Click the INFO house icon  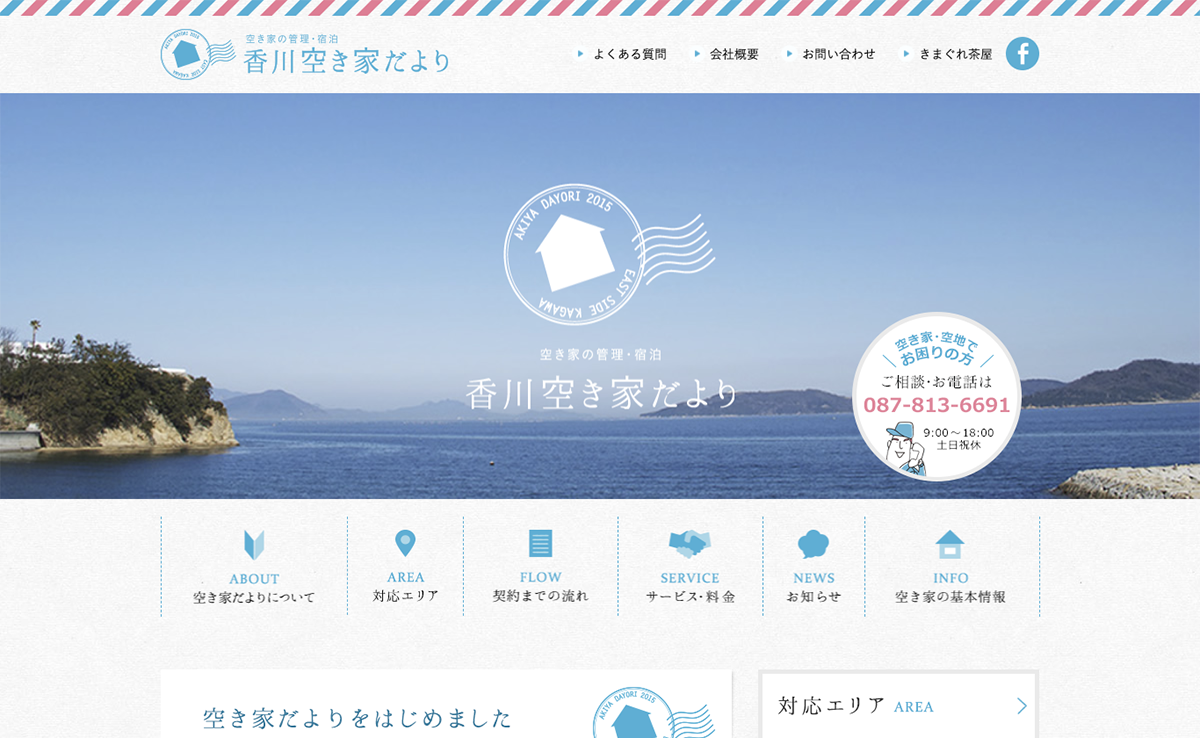[x=950, y=544]
